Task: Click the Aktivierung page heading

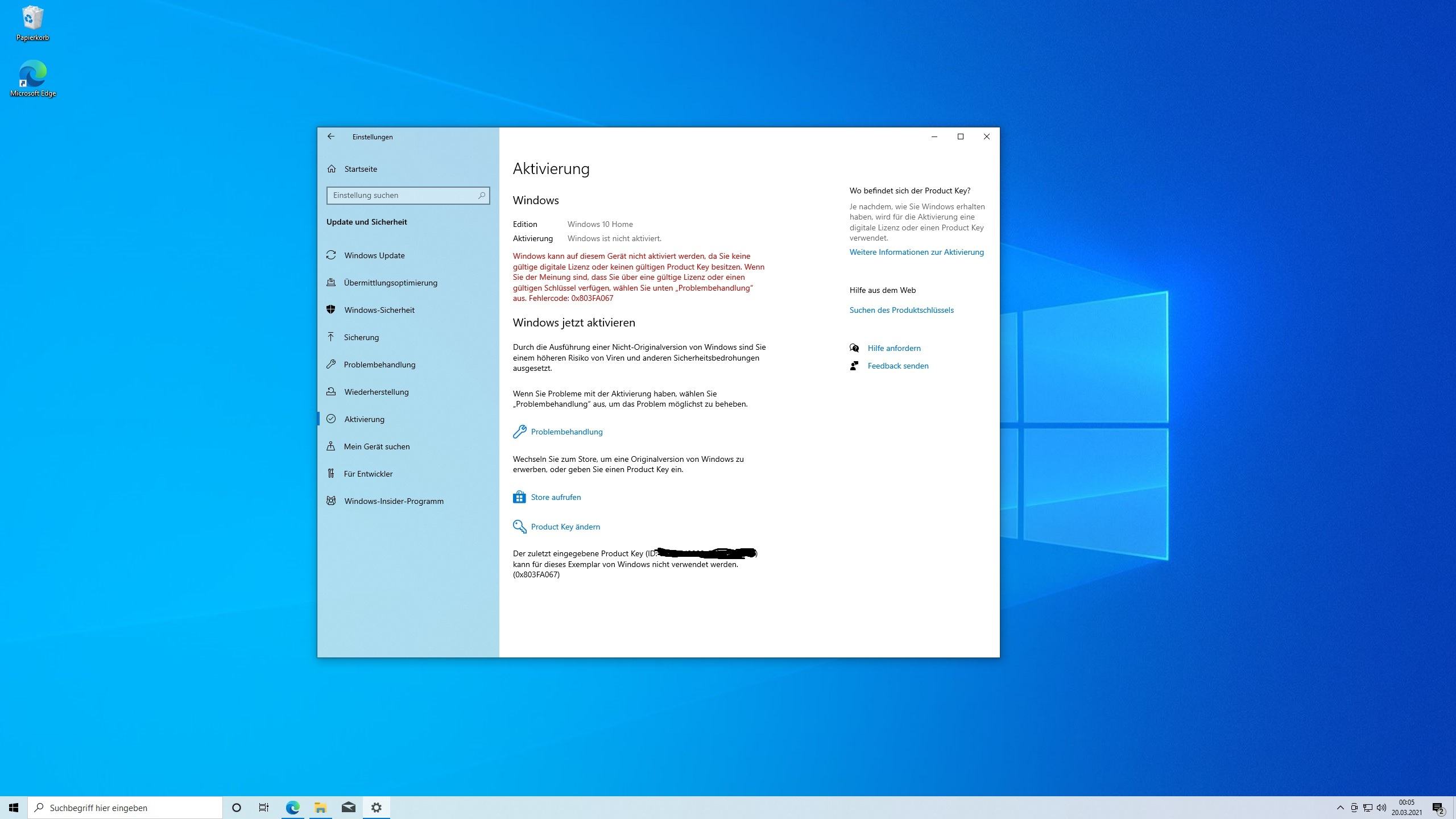Action: [x=551, y=169]
